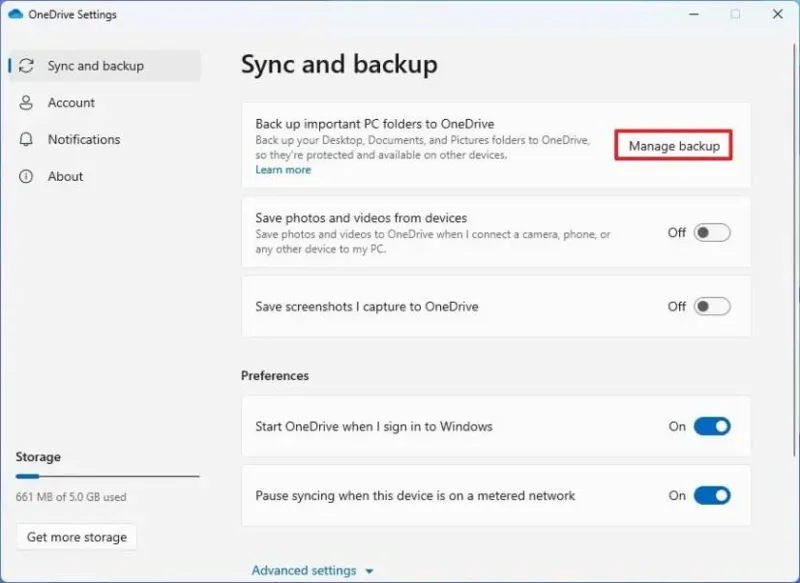
Task: Click 'Back up important PC folders to OneDrive'
Action: [x=374, y=124]
